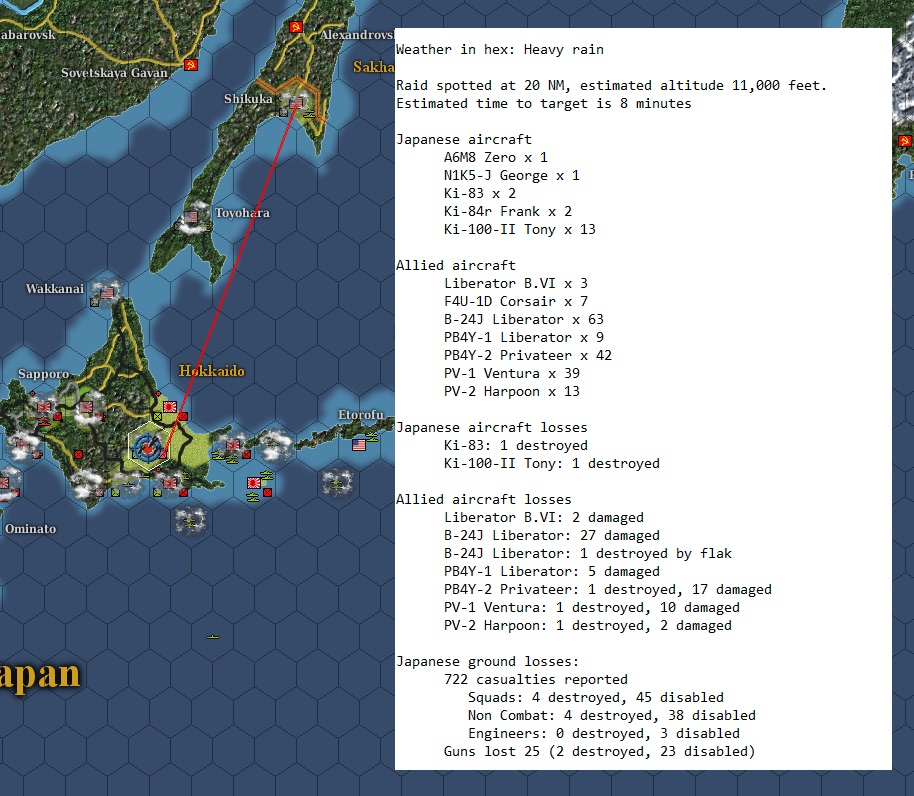Click the 'PV-1 Ventura: 1 destroyed, 10 damaged' line

click(x=592, y=608)
